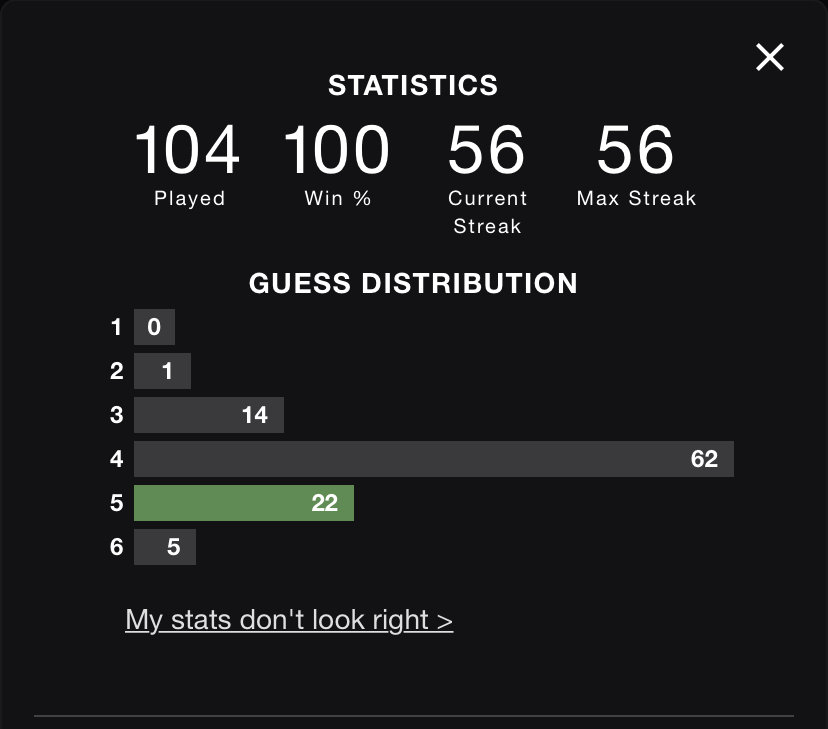Click the 100 Win % value
Image resolution: width=828 pixels, height=729 pixels.
coord(337,149)
